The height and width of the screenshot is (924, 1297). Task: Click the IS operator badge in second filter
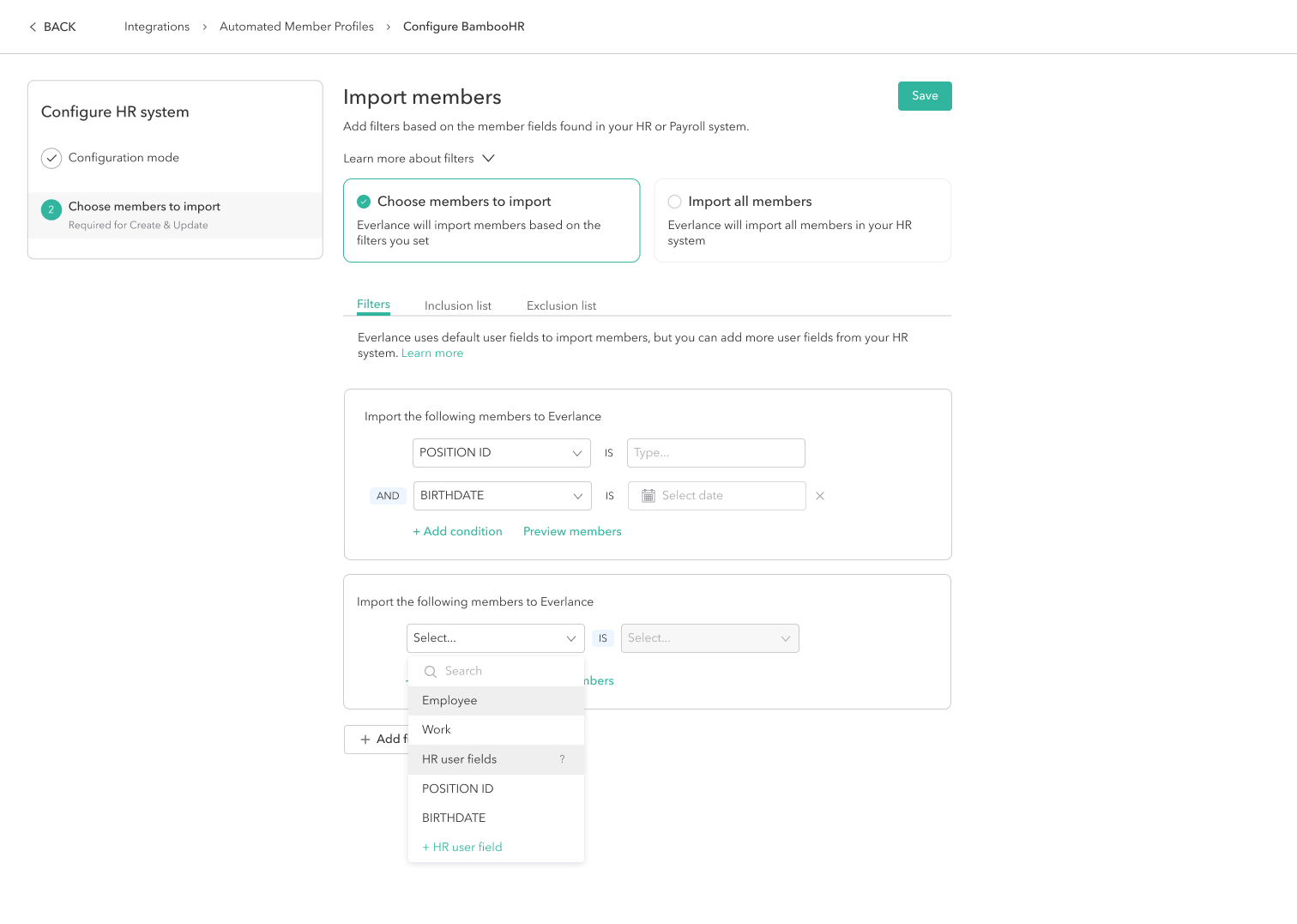603,638
